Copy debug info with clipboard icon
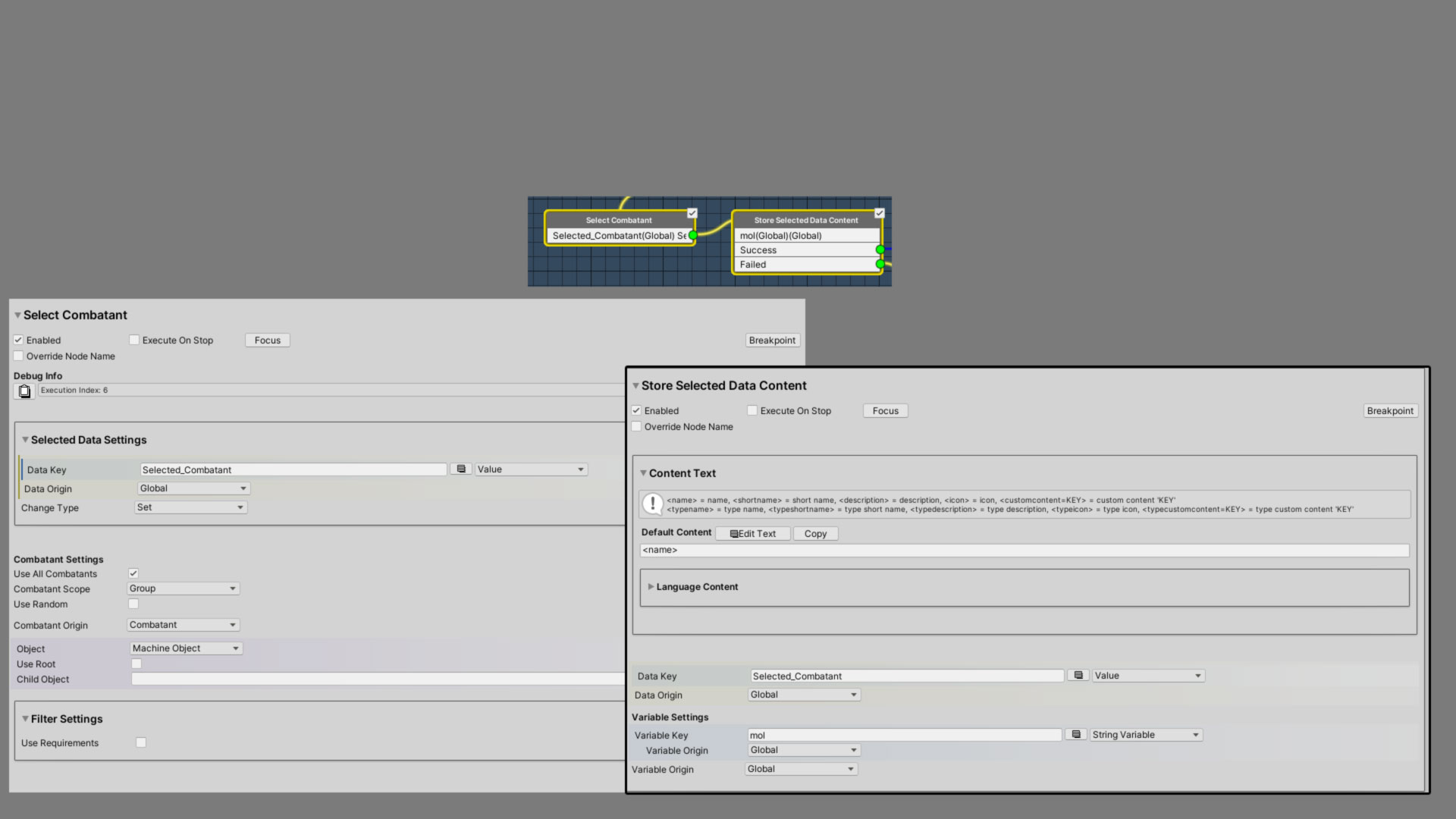This screenshot has width=1456, height=819. tap(24, 391)
